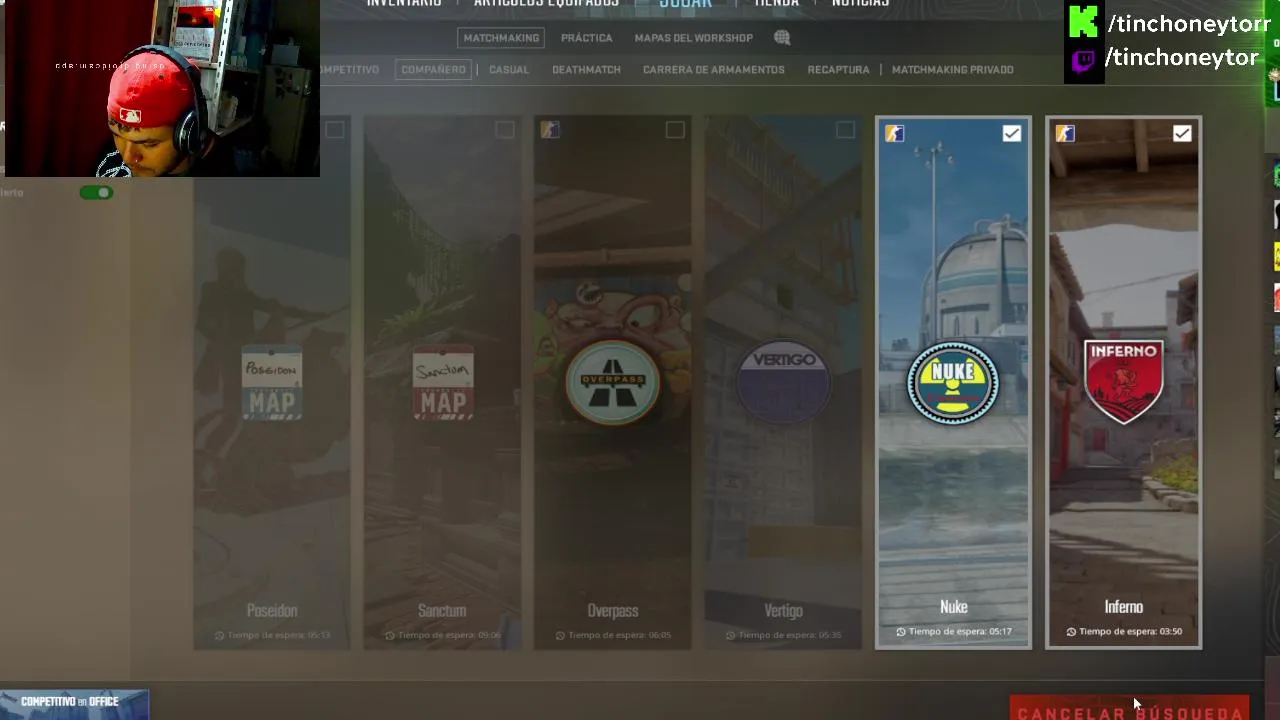Open the Inventario menu

coord(403,4)
